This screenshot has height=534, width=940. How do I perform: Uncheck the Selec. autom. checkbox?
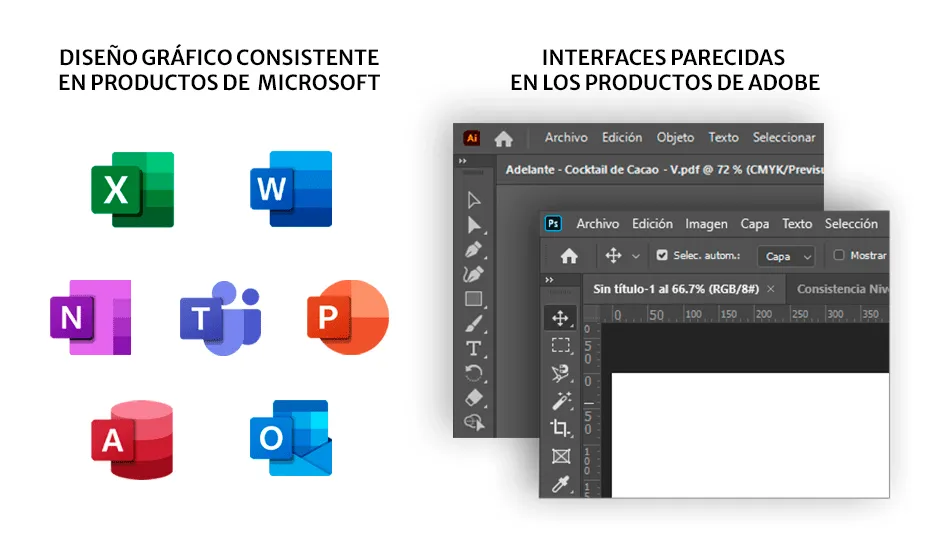pyautogui.click(x=662, y=255)
